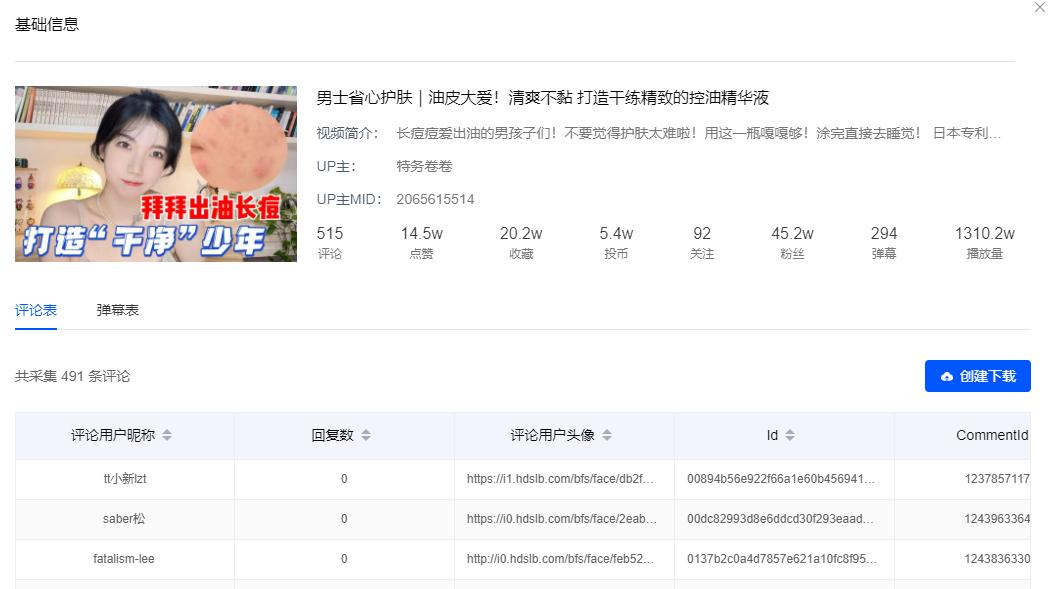Sort by 评论用户头像 column

609,435
